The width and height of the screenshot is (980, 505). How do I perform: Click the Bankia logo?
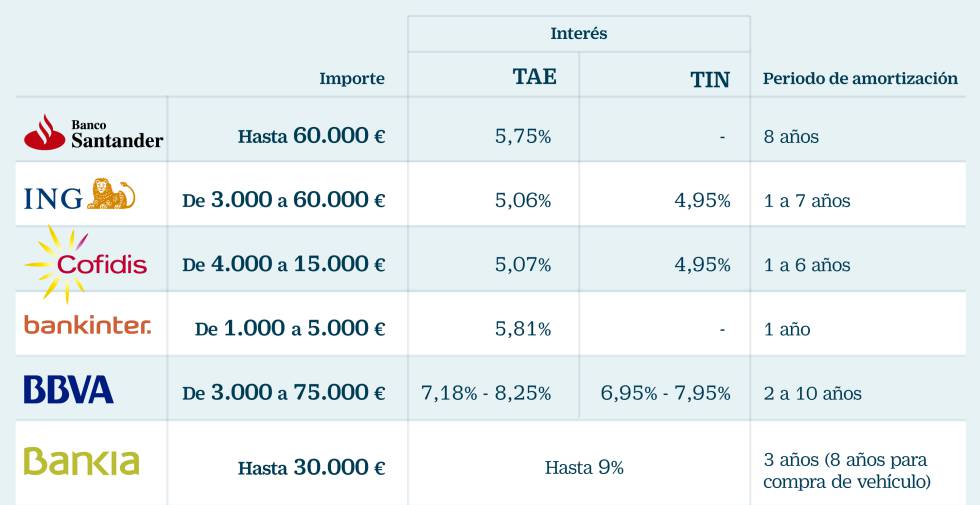tap(81, 461)
